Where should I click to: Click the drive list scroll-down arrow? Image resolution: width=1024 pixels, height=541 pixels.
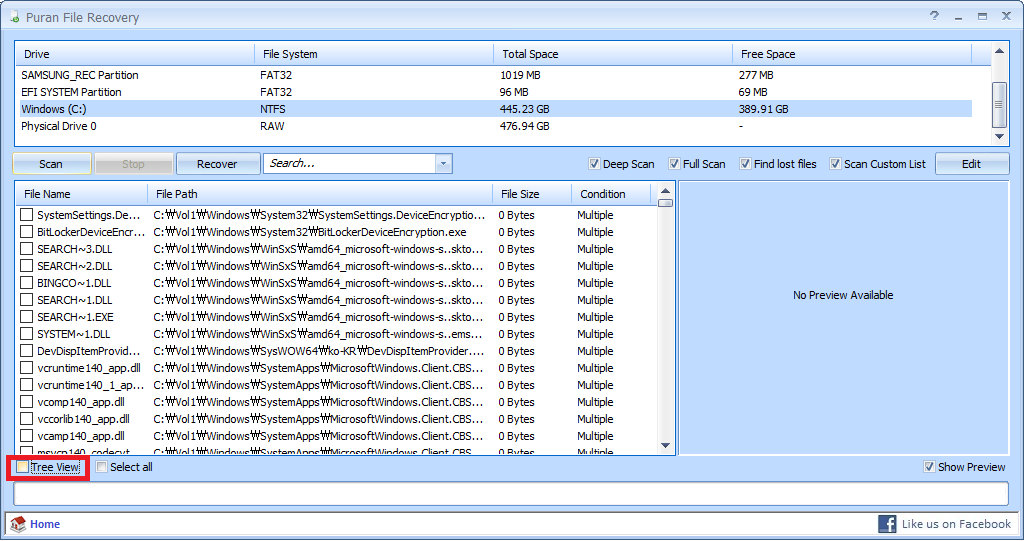click(x=999, y=137)
